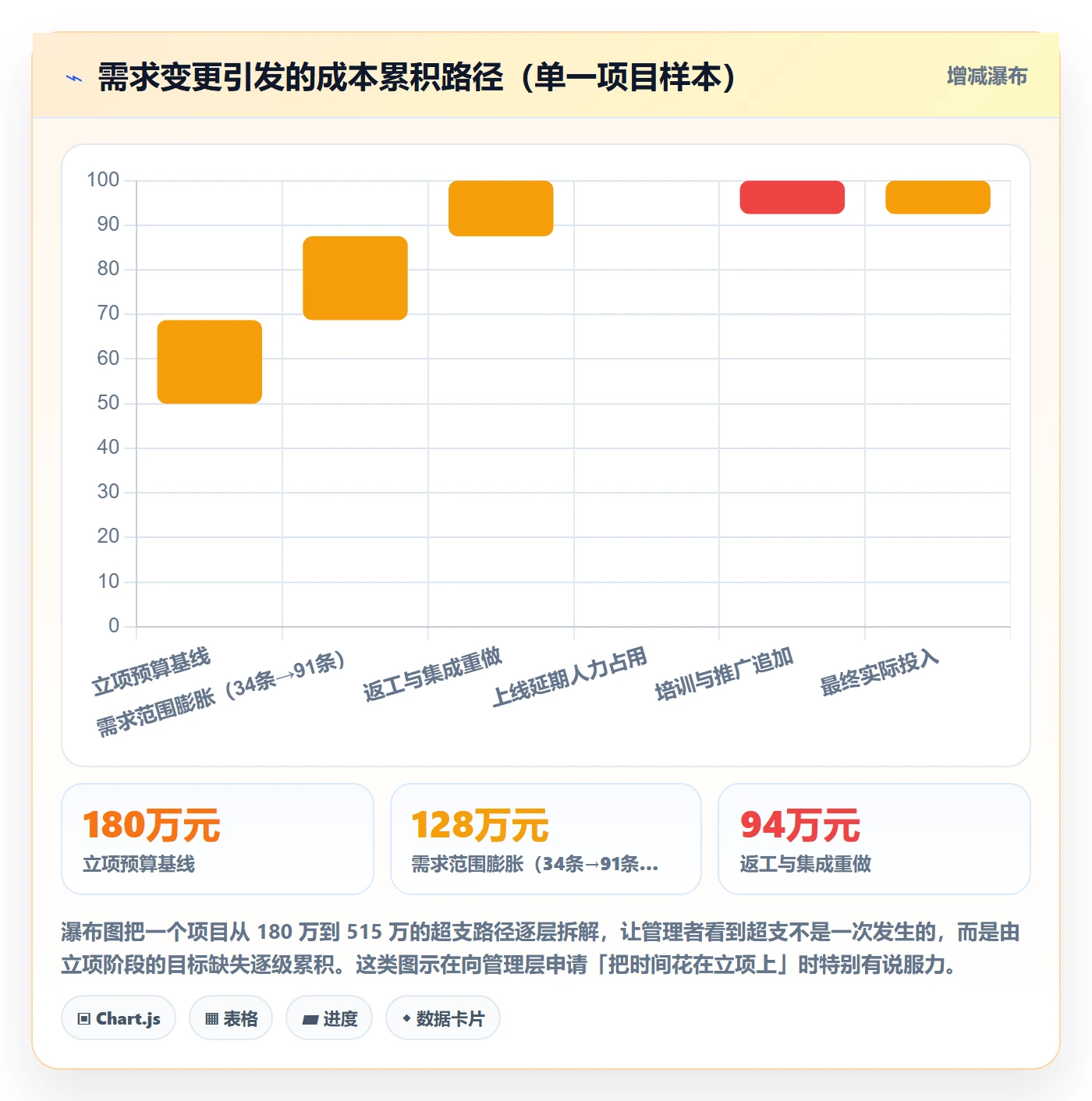The width and height of the screenshot is (1092, 1101).
Task: Click the y-axis value 50
Action: [108, 403]
